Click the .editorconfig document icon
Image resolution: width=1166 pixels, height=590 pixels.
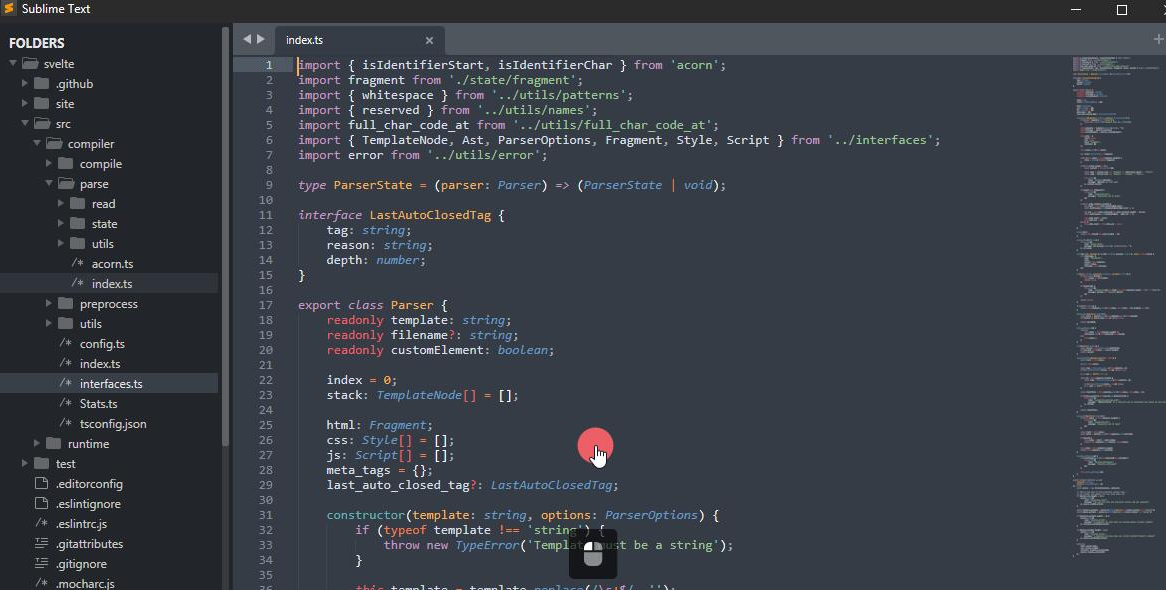point(42,484)
